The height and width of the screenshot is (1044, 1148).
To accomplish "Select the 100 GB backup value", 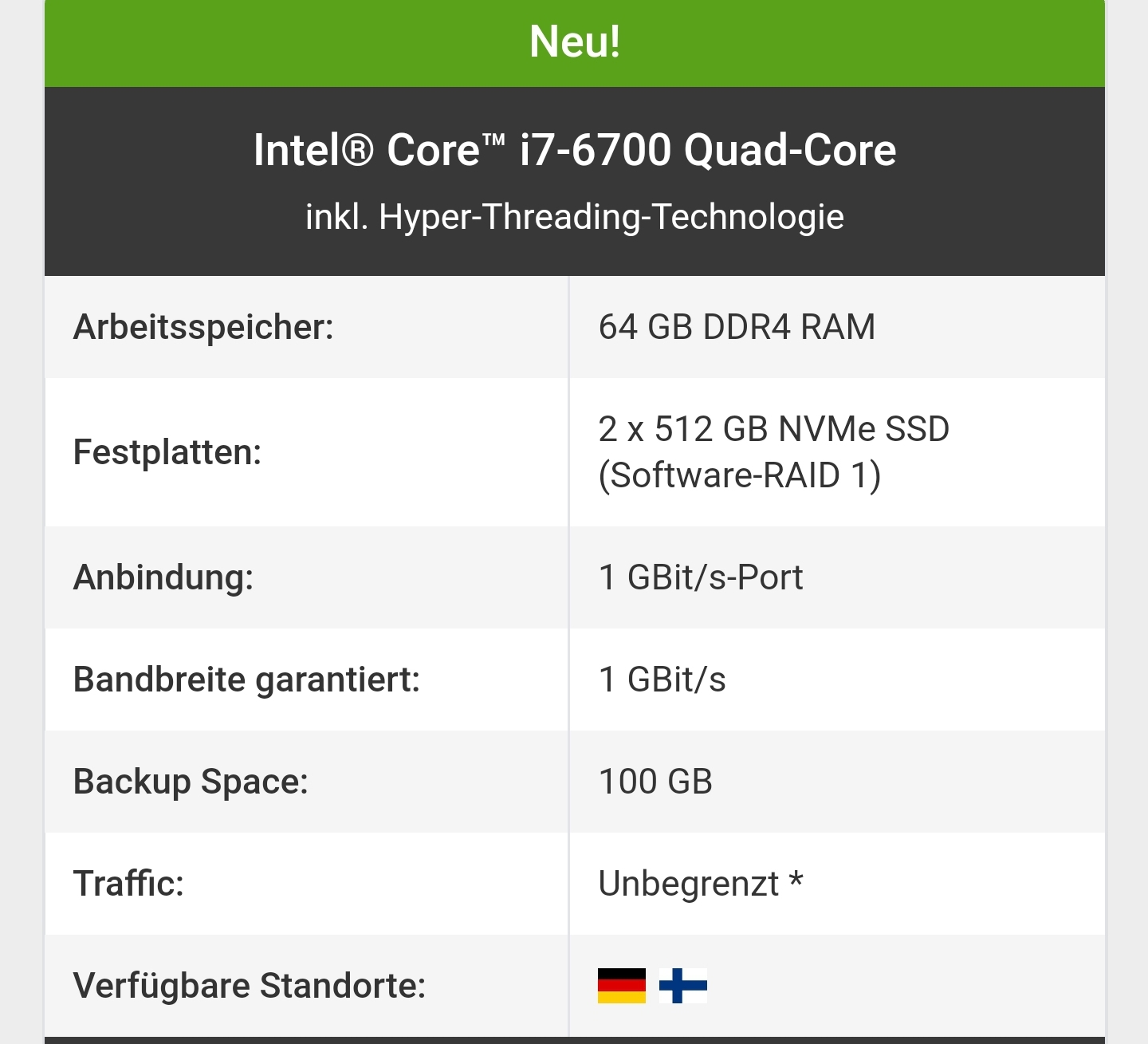I will tap(655, 782).
